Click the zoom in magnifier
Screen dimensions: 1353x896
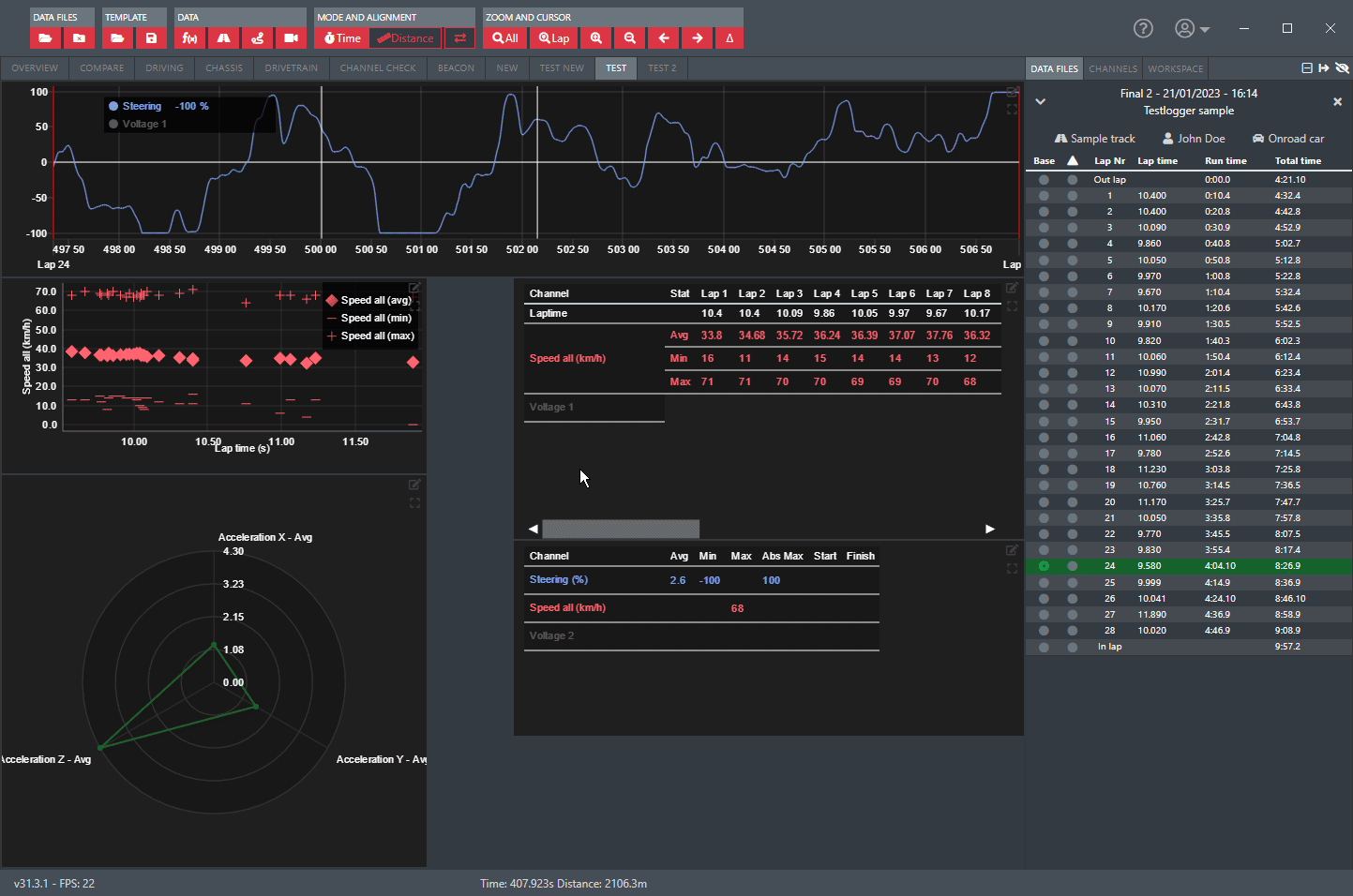(x=596, y=38)
